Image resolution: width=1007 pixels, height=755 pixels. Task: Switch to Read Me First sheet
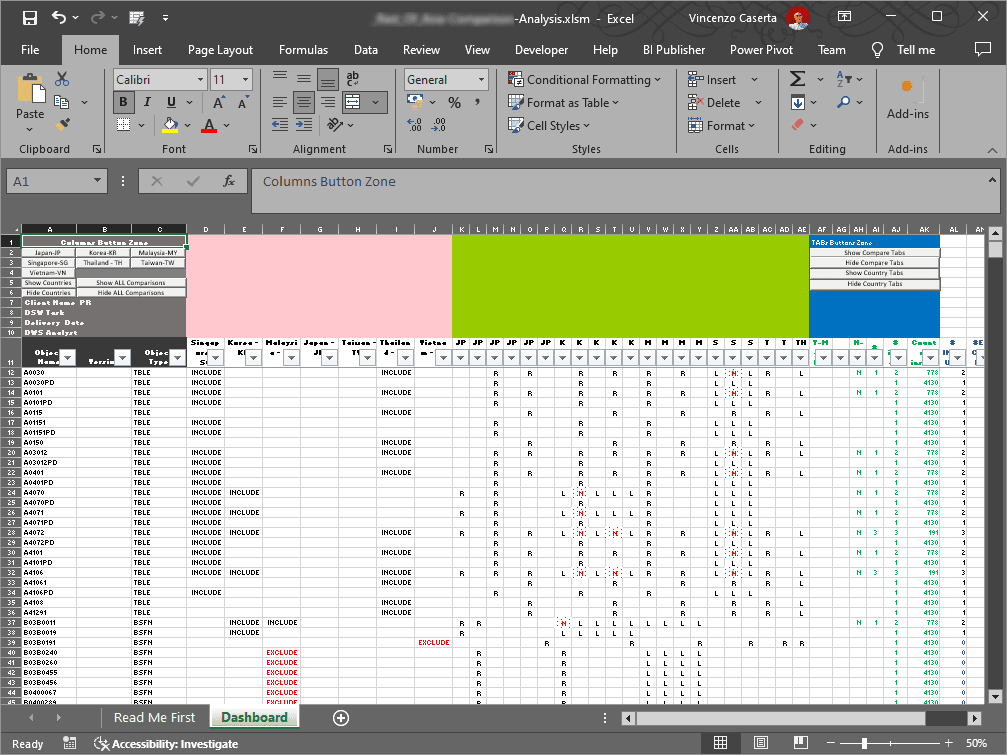154,717
